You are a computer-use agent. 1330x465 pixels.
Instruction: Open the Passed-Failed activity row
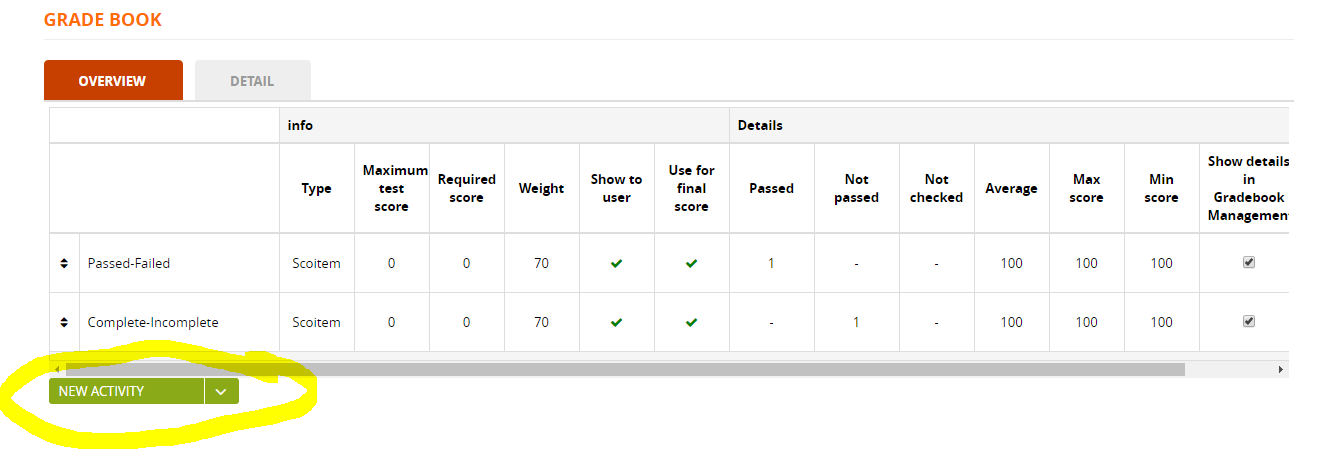click(129, 263)
